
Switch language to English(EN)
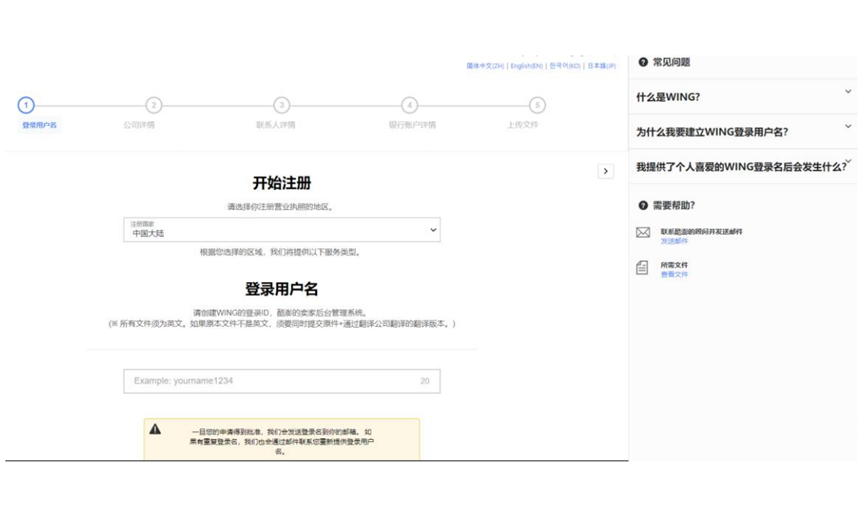pos(526,66)
